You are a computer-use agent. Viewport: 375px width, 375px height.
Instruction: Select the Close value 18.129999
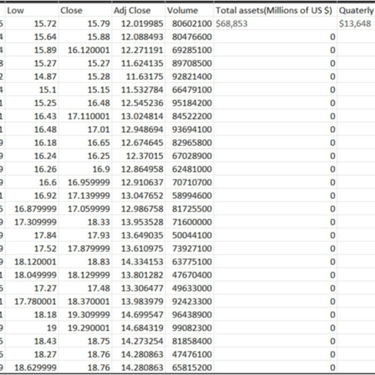click(x=89, y=275)
